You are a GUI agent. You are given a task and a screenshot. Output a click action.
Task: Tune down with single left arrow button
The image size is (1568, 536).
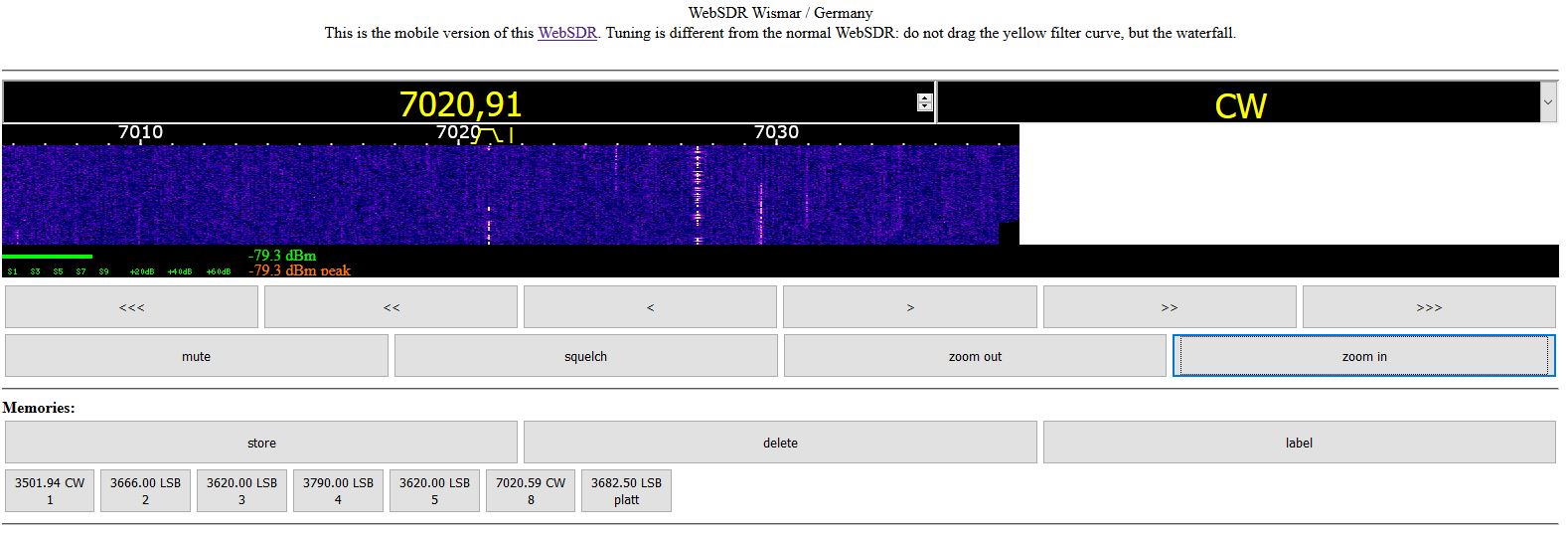(x=650, y=307)
